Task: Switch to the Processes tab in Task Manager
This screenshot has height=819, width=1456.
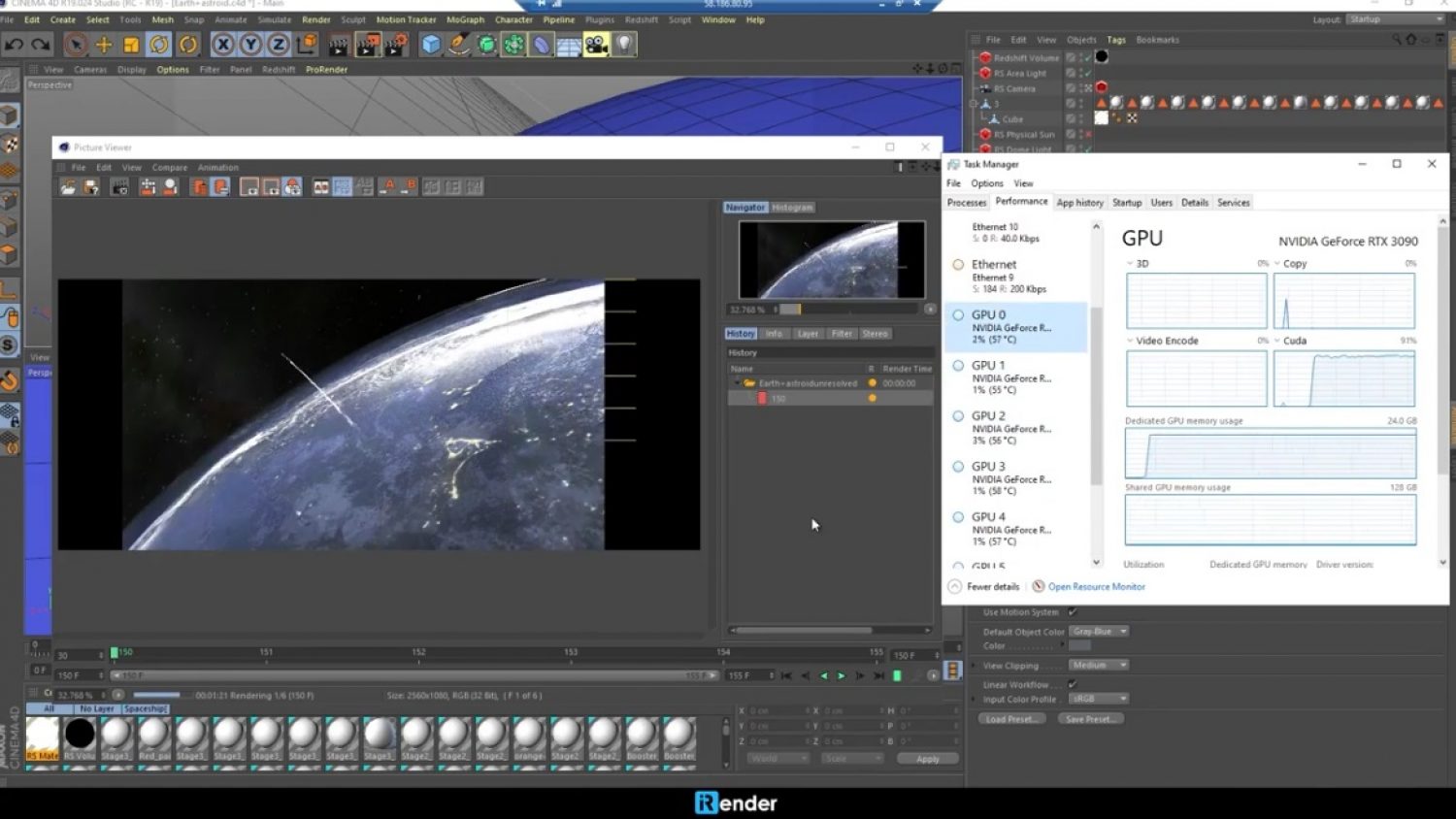Action: point(966,203)
